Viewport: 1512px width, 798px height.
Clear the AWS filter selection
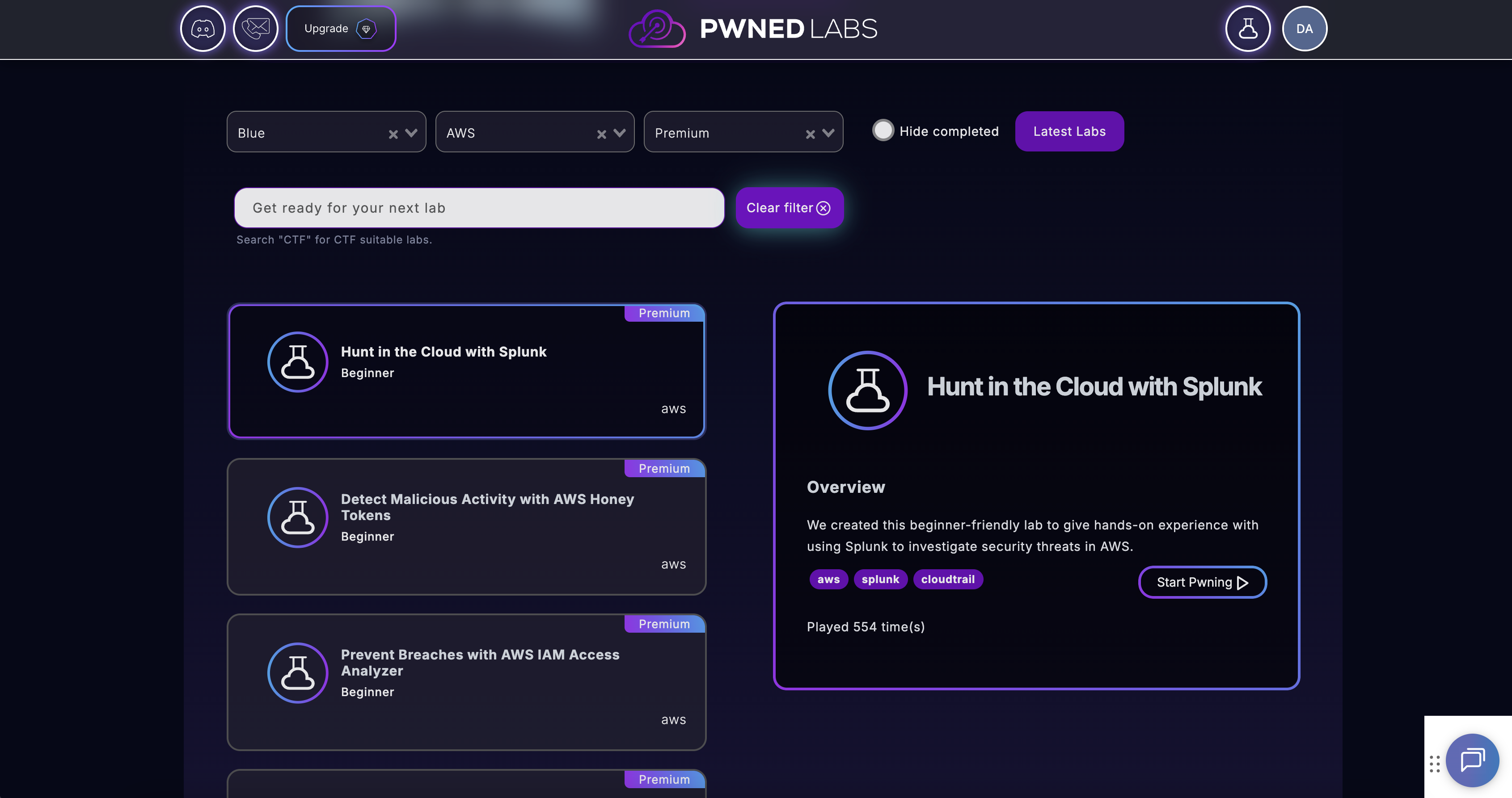coord(601,134)
